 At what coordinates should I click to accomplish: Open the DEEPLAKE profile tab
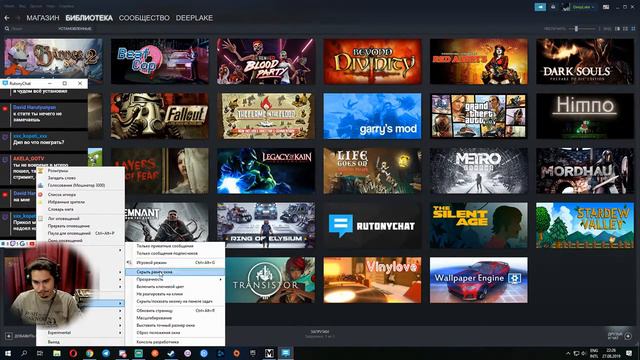[194, 18]
